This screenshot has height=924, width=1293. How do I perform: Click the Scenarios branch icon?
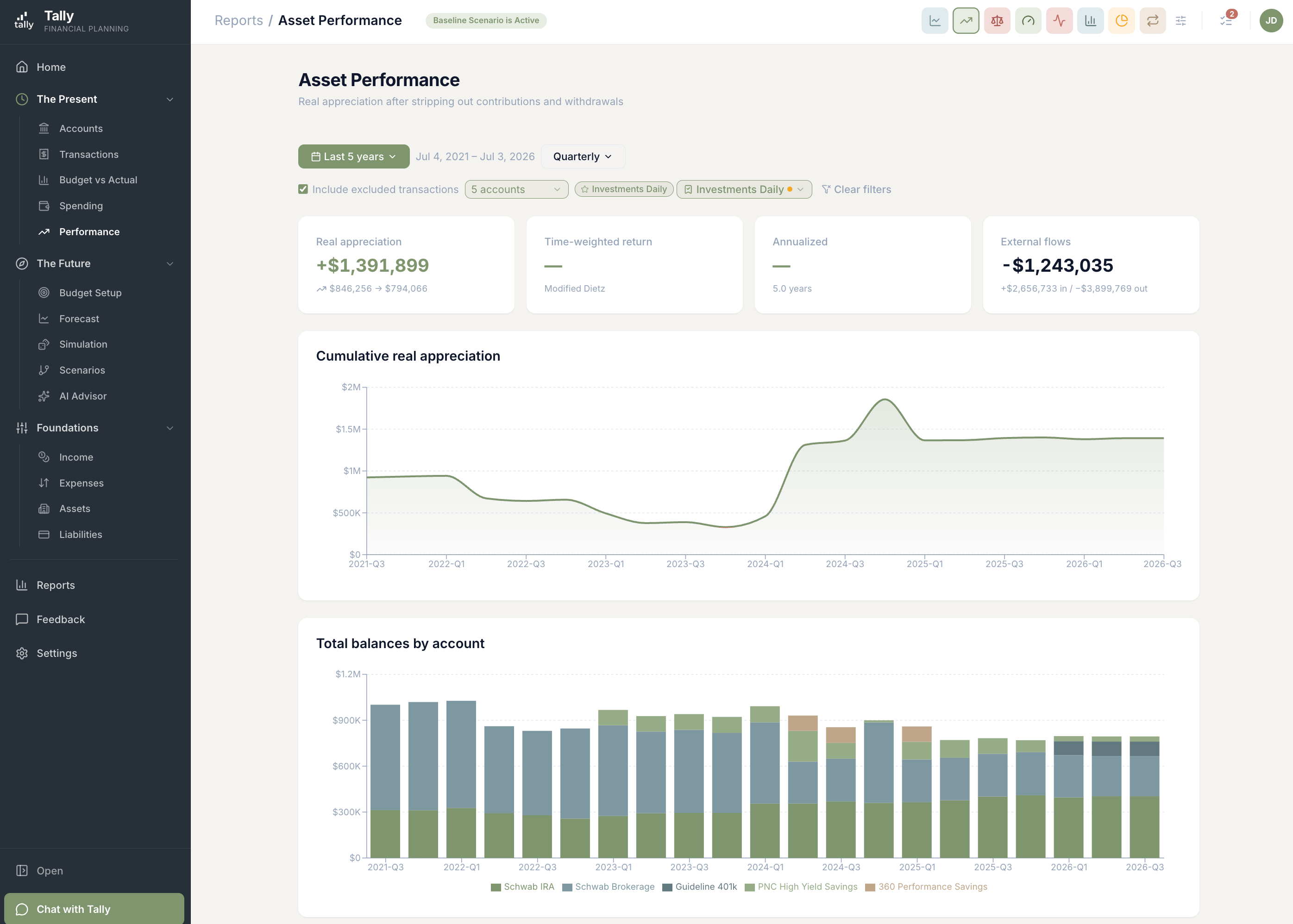click(44, 370)
